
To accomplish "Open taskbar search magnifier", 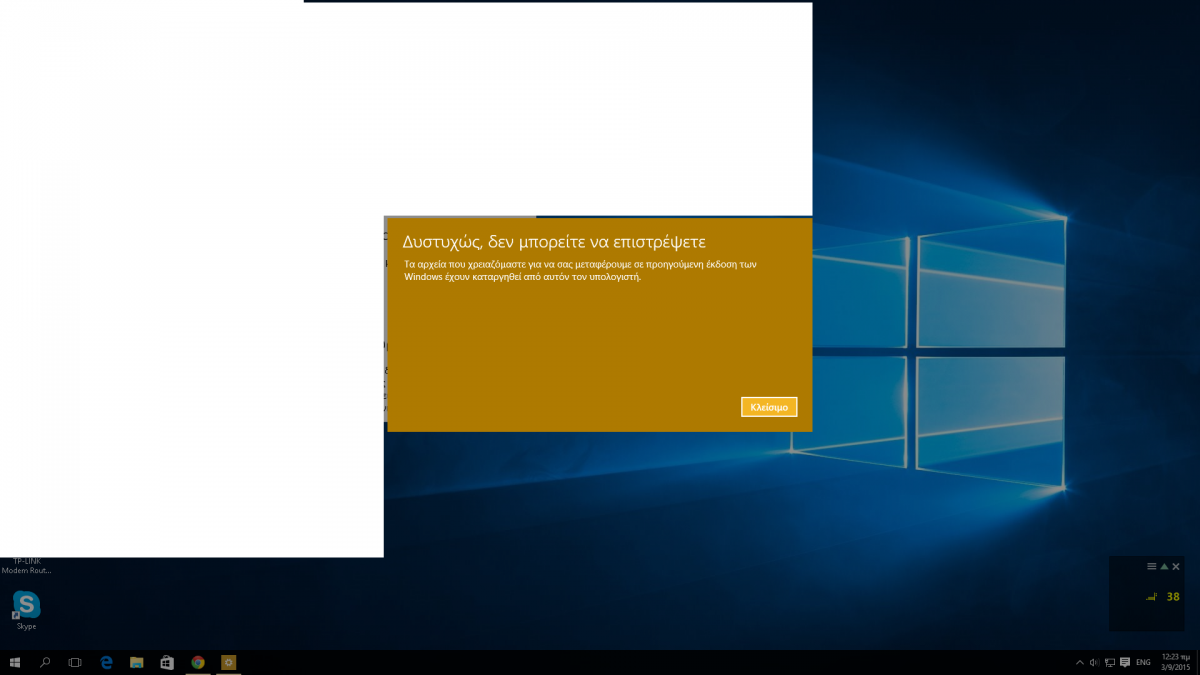I will pos(45,662).
